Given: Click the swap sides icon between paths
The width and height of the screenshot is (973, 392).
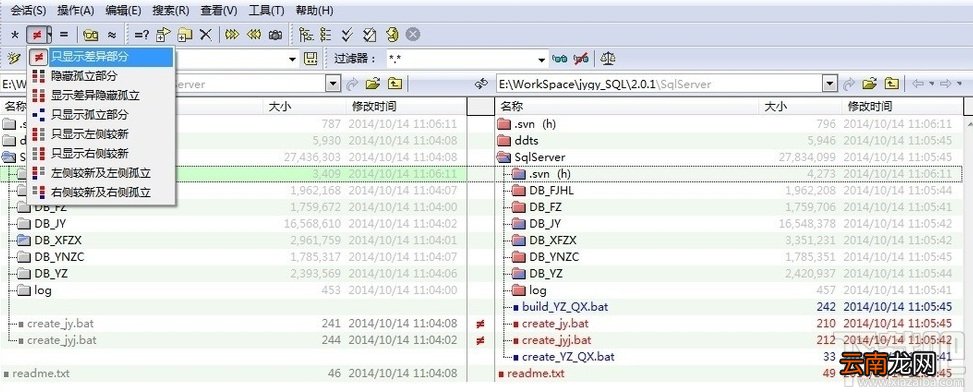Looking at the screenshot, I should [x=480, y=83].
